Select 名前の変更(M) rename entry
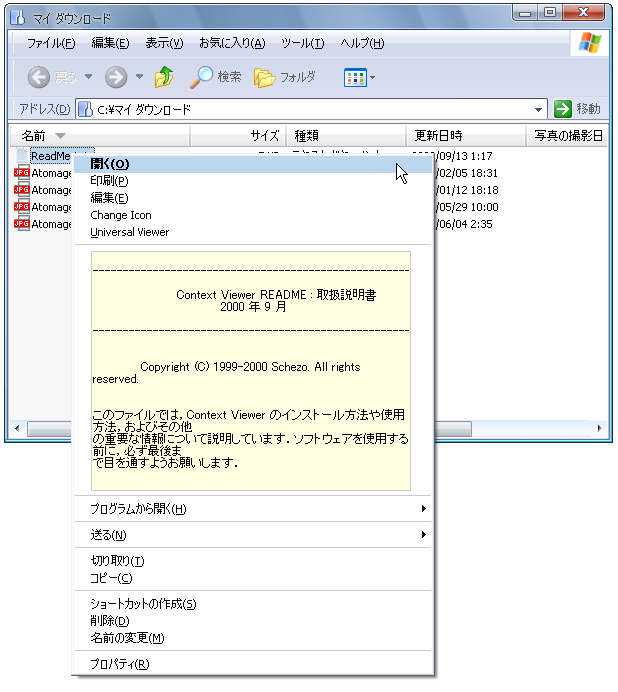This screenshot has width=618, height=692. tap(253, 638)
